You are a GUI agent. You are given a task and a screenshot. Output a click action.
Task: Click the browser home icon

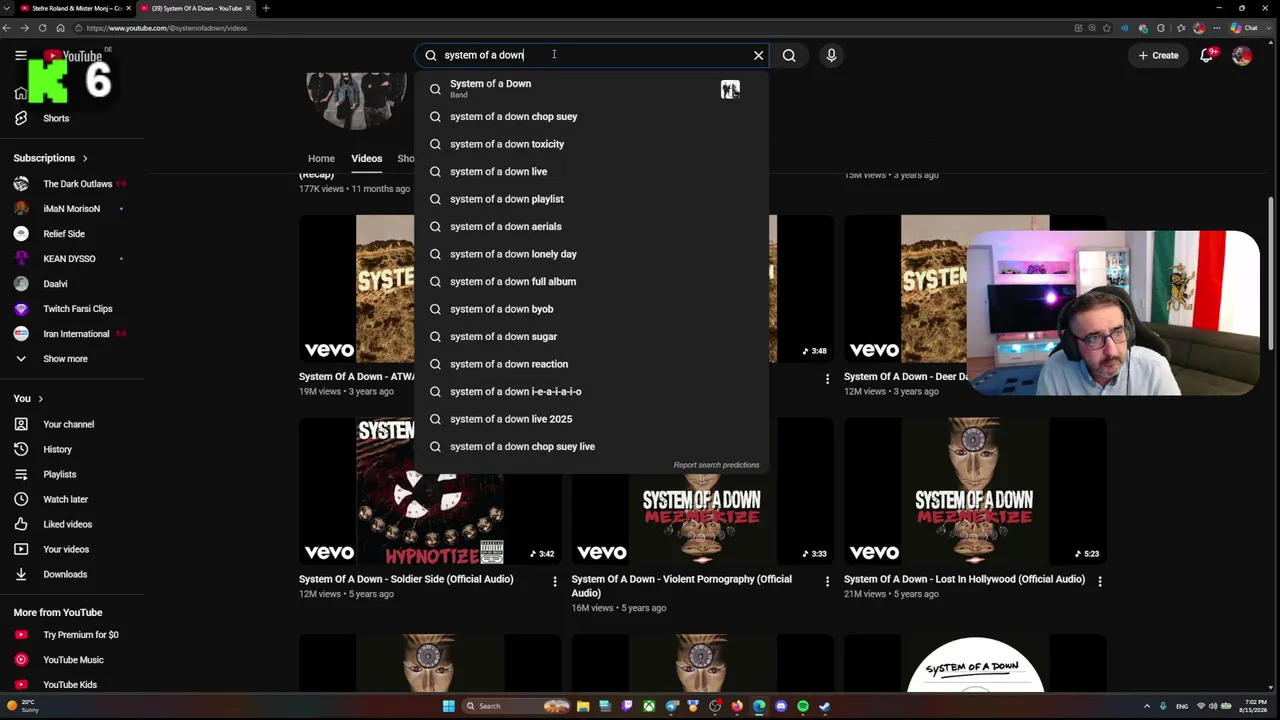(60, 28)
